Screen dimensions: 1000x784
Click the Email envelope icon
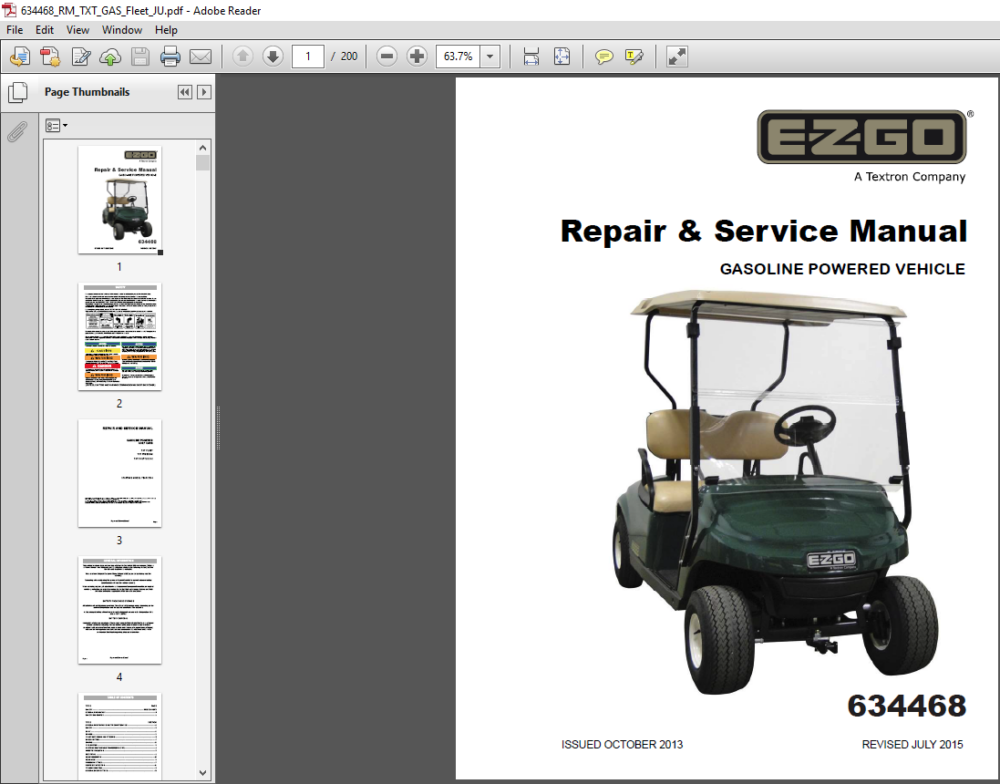point(200,57)
